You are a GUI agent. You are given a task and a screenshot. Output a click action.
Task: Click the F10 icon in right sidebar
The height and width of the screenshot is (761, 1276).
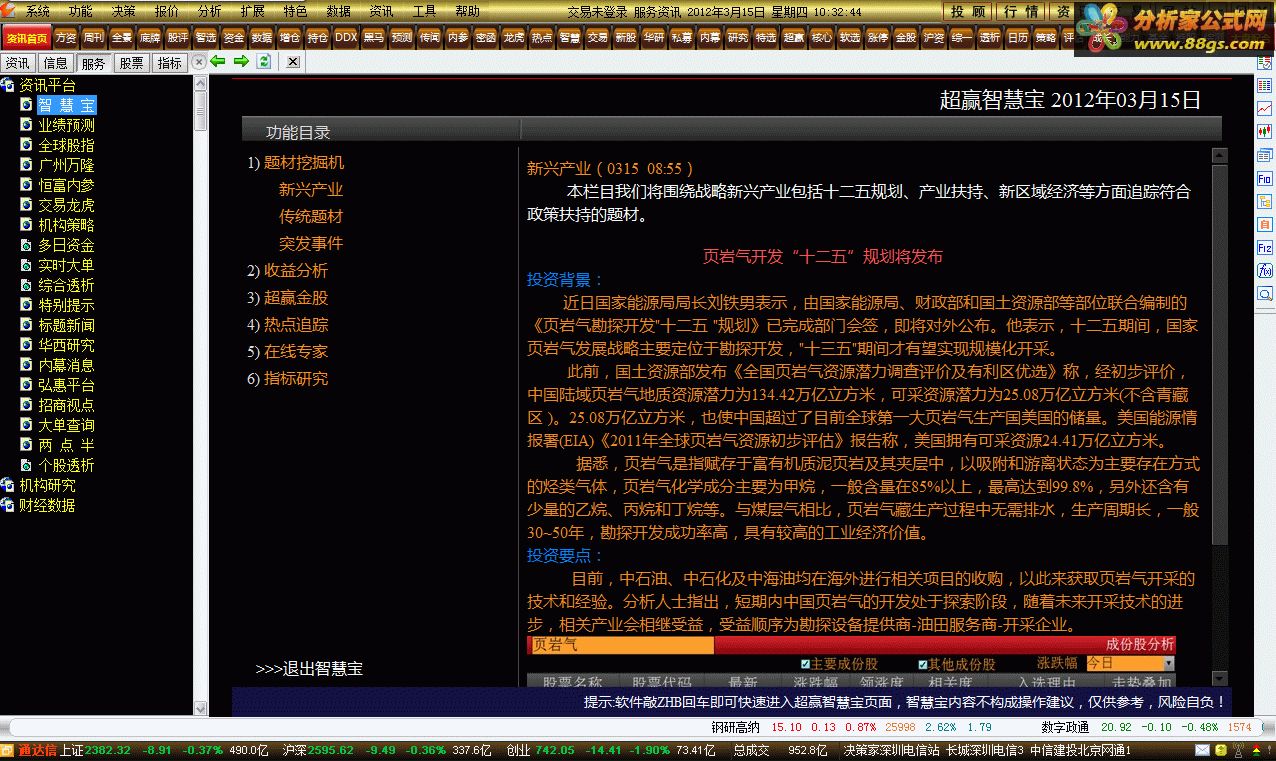click(1265, 178)
